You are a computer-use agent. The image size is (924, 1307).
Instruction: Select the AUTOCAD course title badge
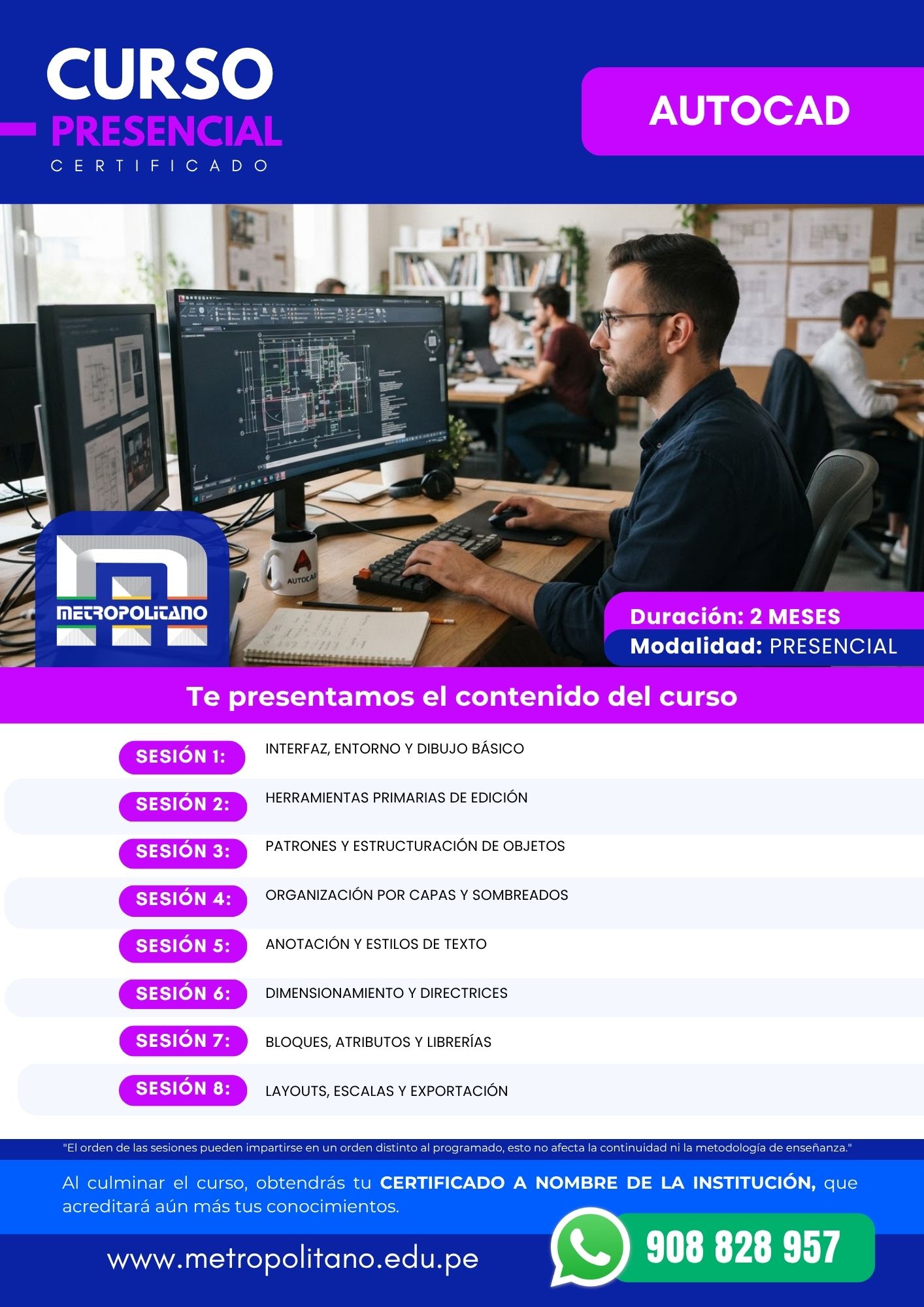[752, 111]
